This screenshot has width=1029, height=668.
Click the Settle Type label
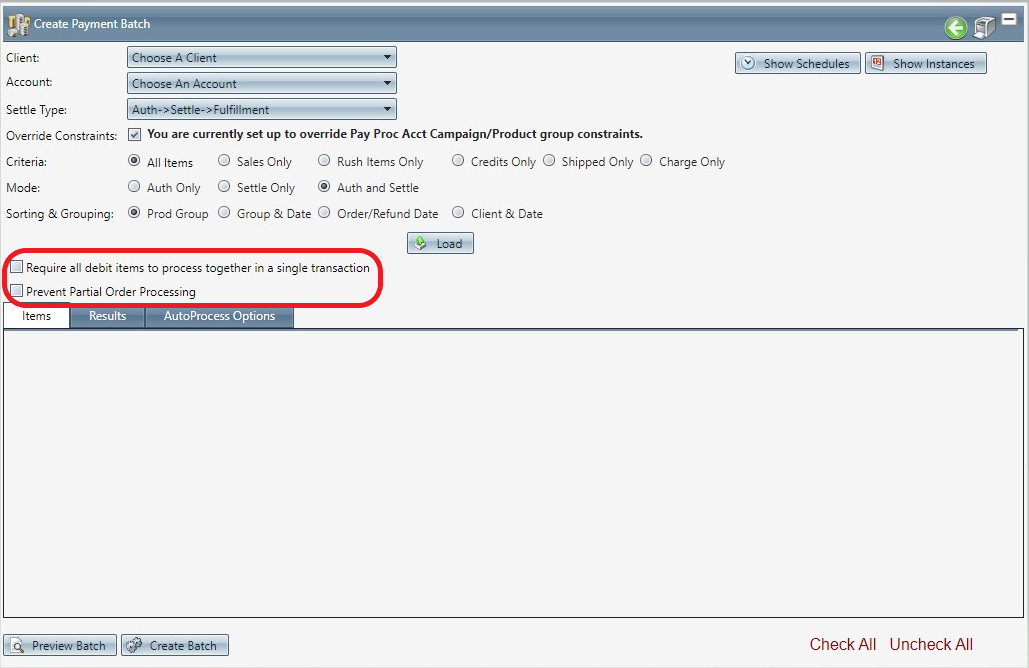point(37,110)
